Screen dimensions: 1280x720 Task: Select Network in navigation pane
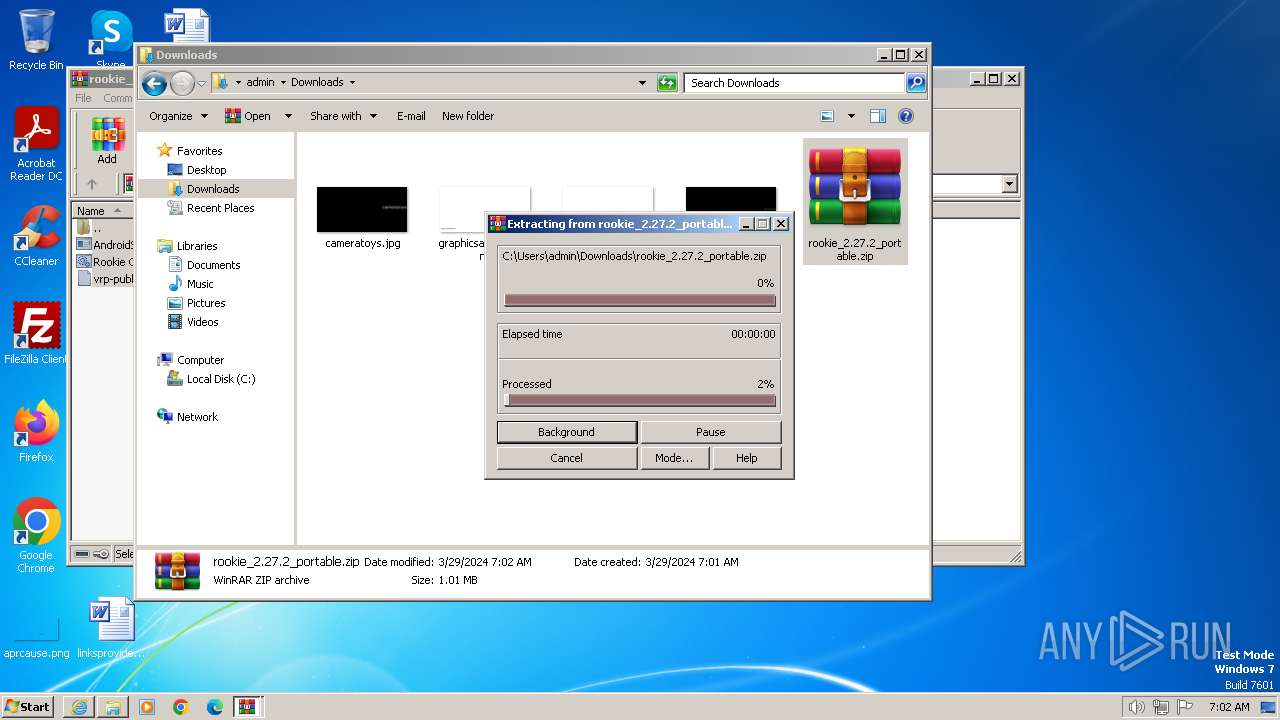click(x=197, y=417)
